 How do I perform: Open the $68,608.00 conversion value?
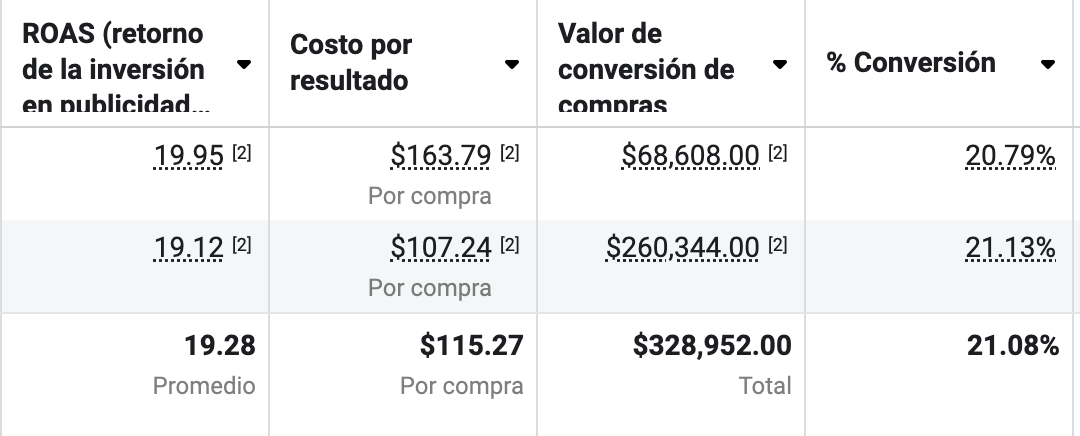click(x=690, y=156)
